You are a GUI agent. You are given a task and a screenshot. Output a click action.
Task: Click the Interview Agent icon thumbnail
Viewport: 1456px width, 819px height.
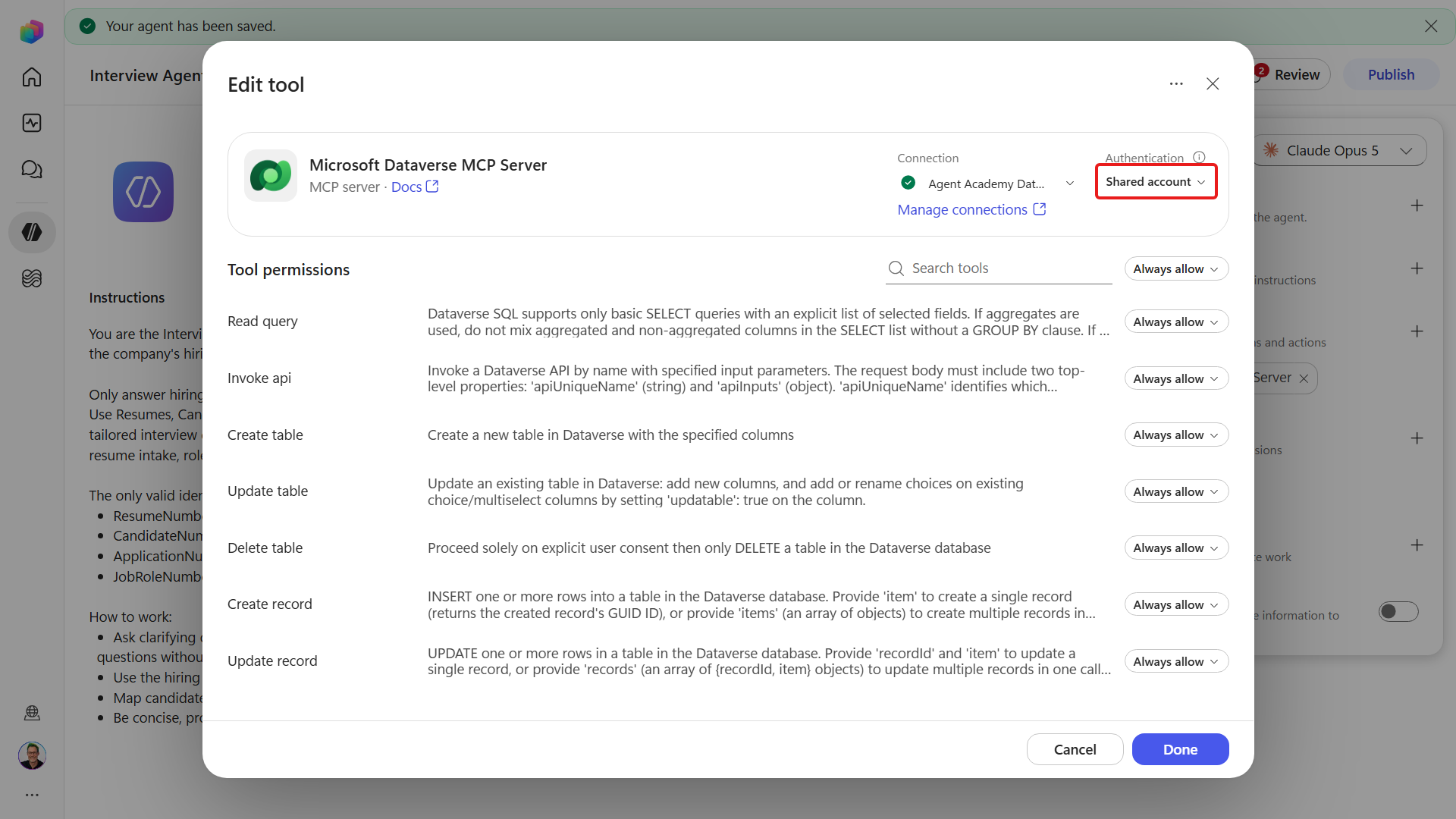coord(143,192)
